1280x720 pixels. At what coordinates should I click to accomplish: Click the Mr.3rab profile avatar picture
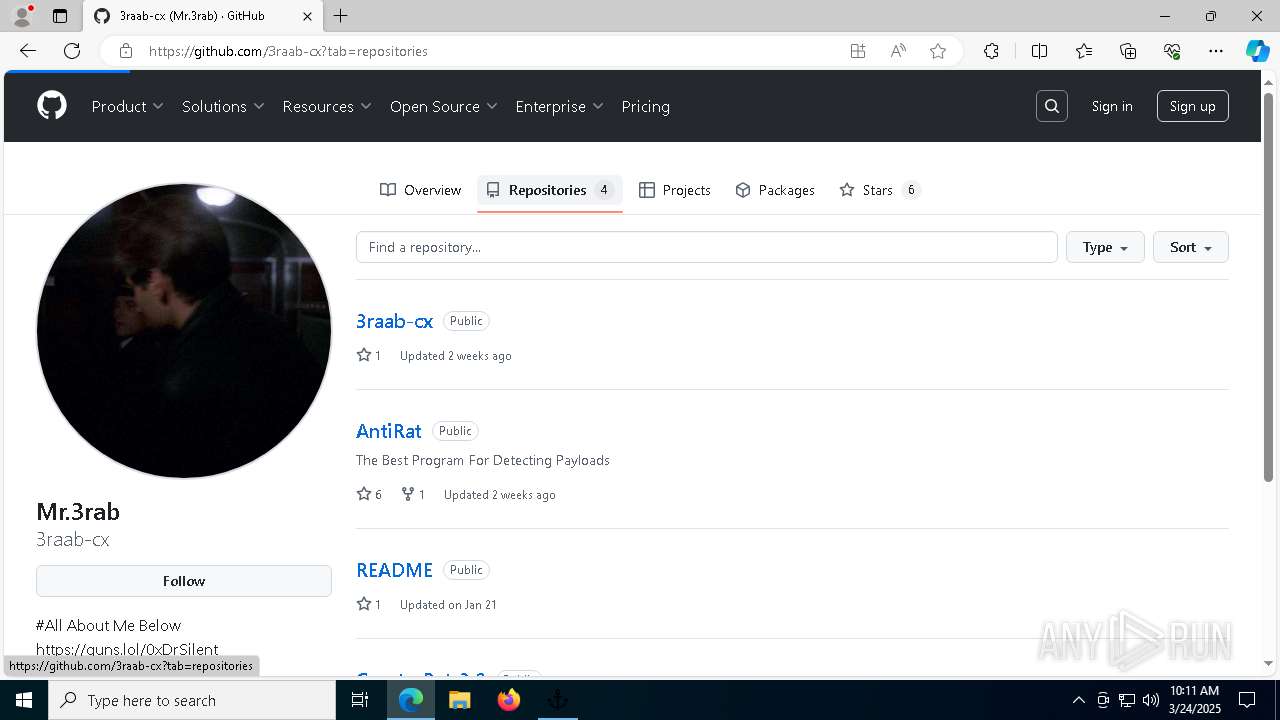184,331
